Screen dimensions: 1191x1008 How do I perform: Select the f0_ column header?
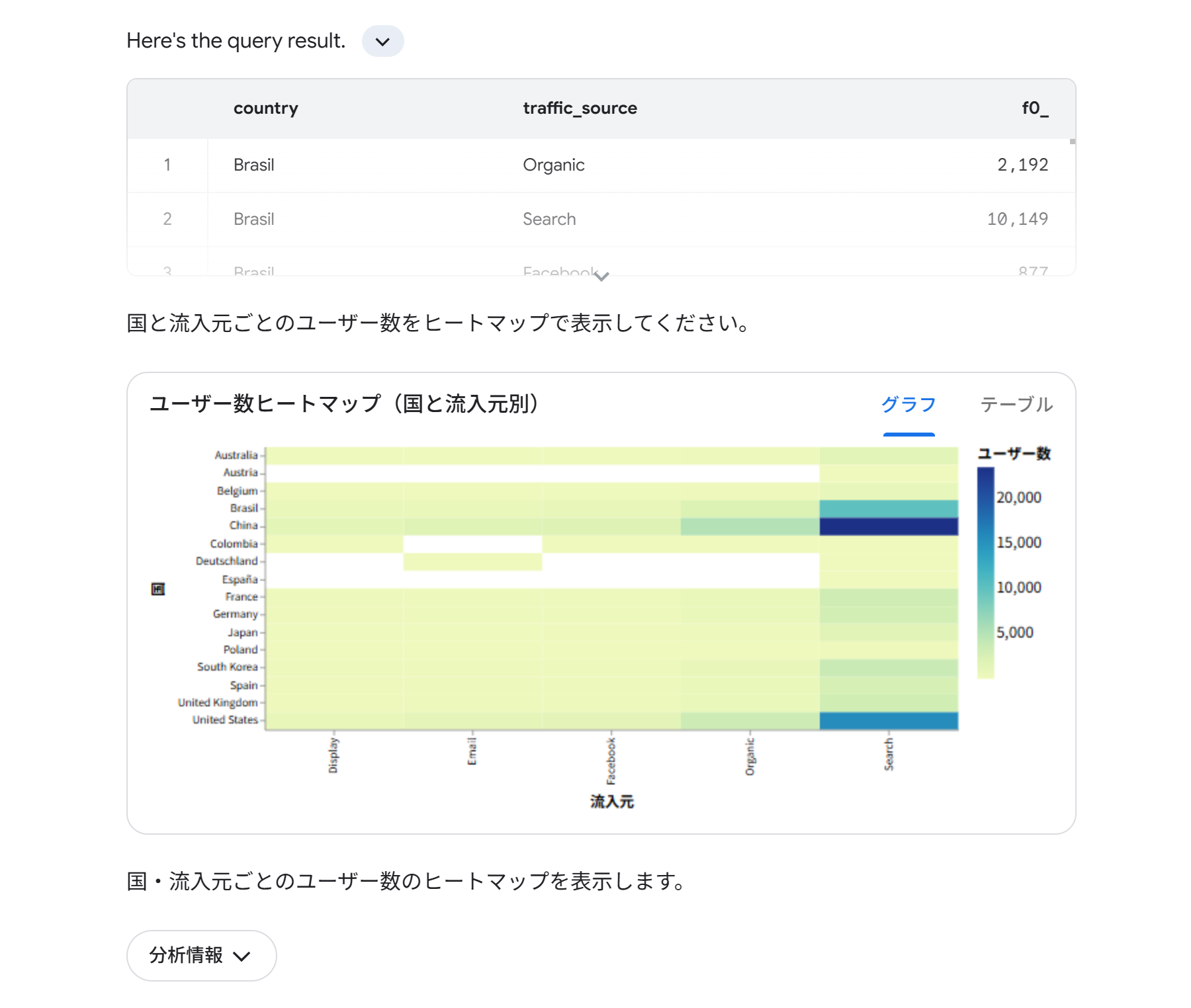[x=1035, y=108]
